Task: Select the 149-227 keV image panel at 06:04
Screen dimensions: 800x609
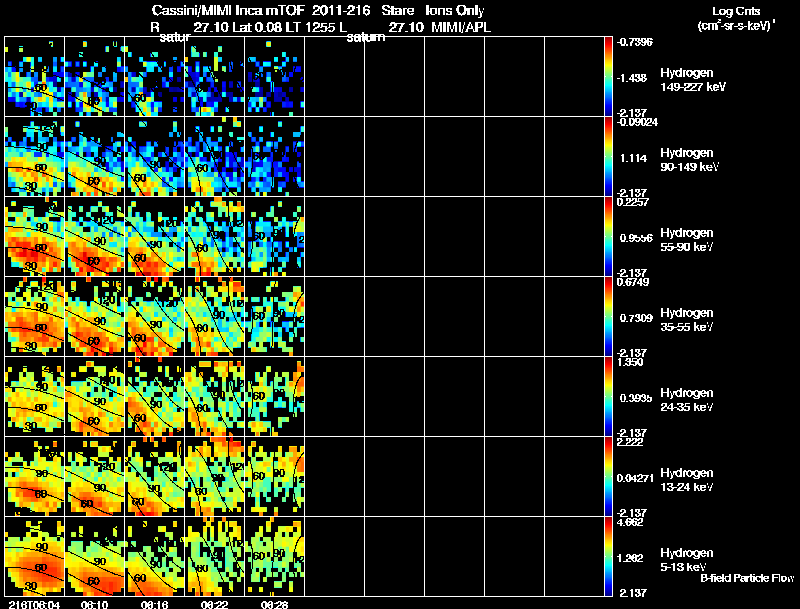Action: pyautogui.click(x=35, y=77)
